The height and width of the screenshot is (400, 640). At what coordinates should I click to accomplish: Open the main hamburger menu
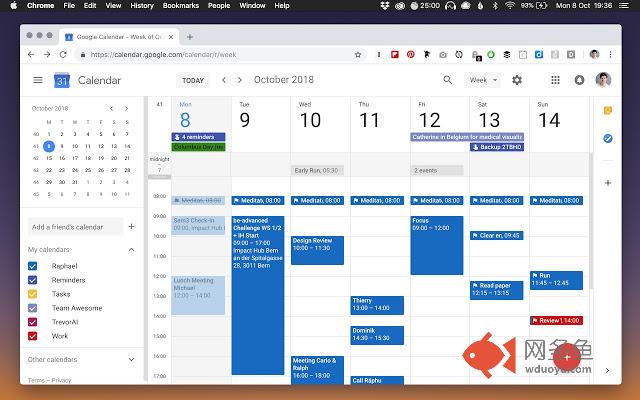[38, 80]
